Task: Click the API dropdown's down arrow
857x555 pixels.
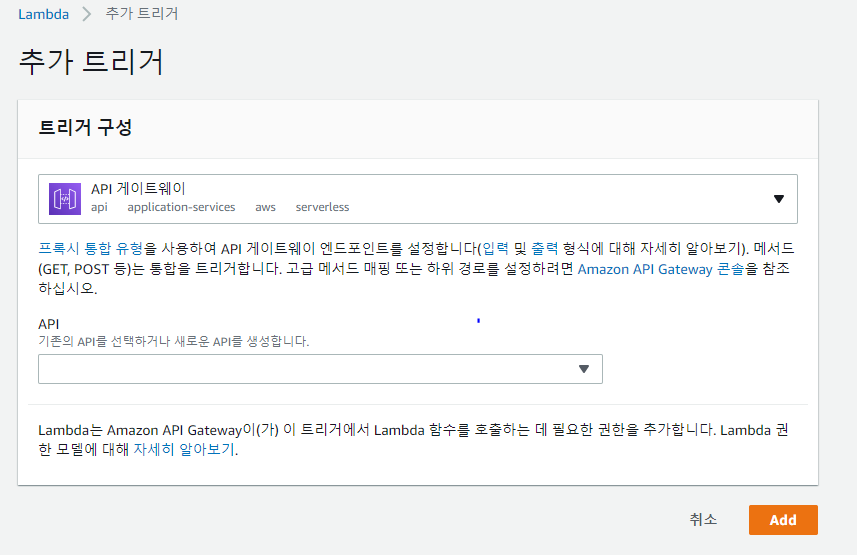Action: pos(584,369)
